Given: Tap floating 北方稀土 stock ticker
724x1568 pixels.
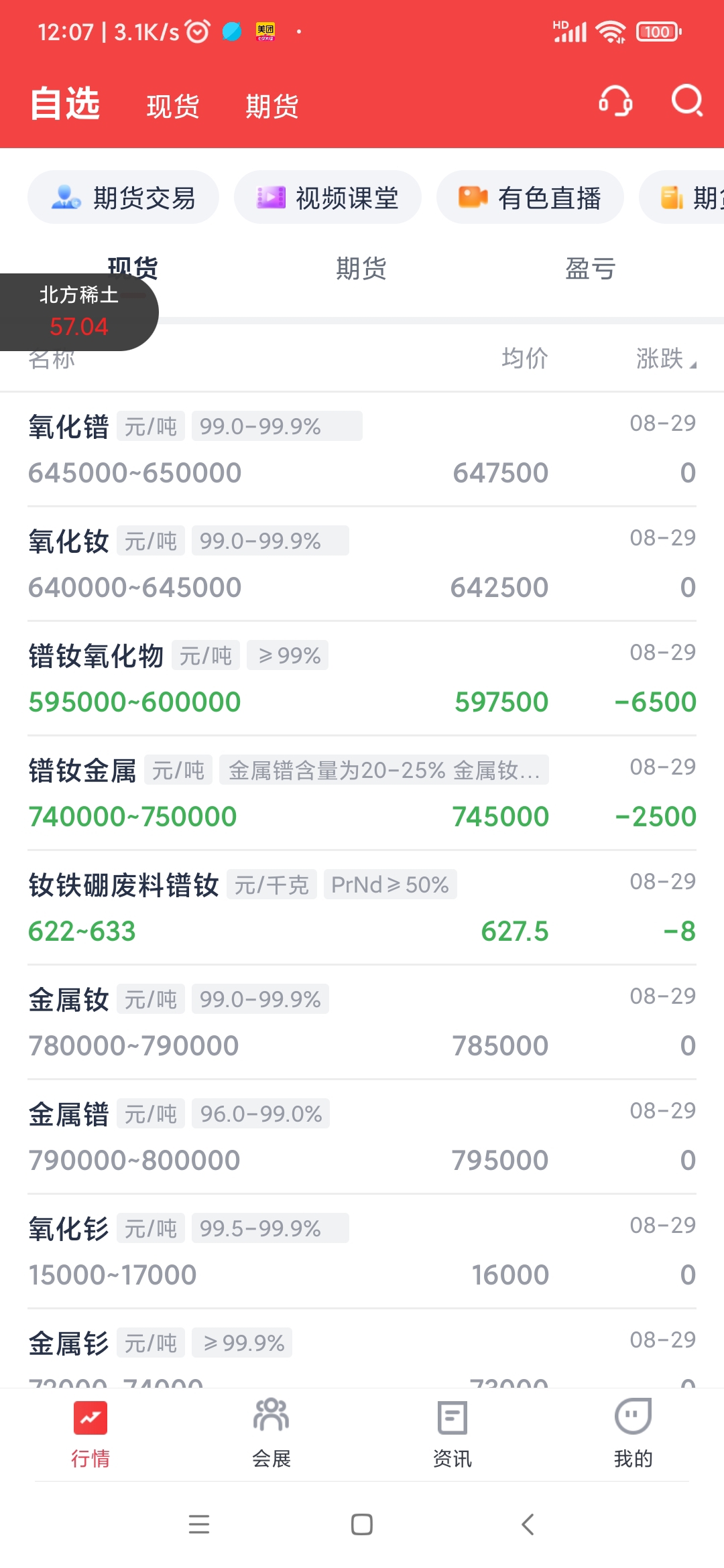Looking at the screenshot, I should coord(78,312).
